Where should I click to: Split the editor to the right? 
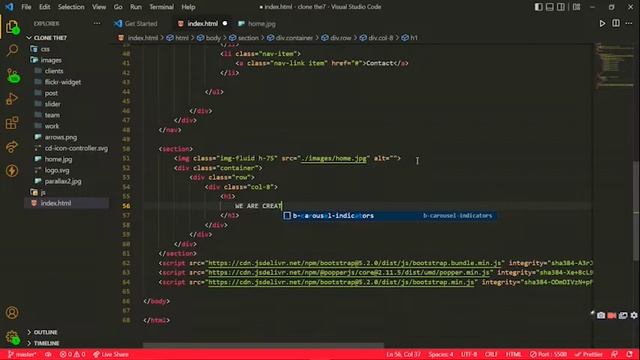click(x=616, y=23)
